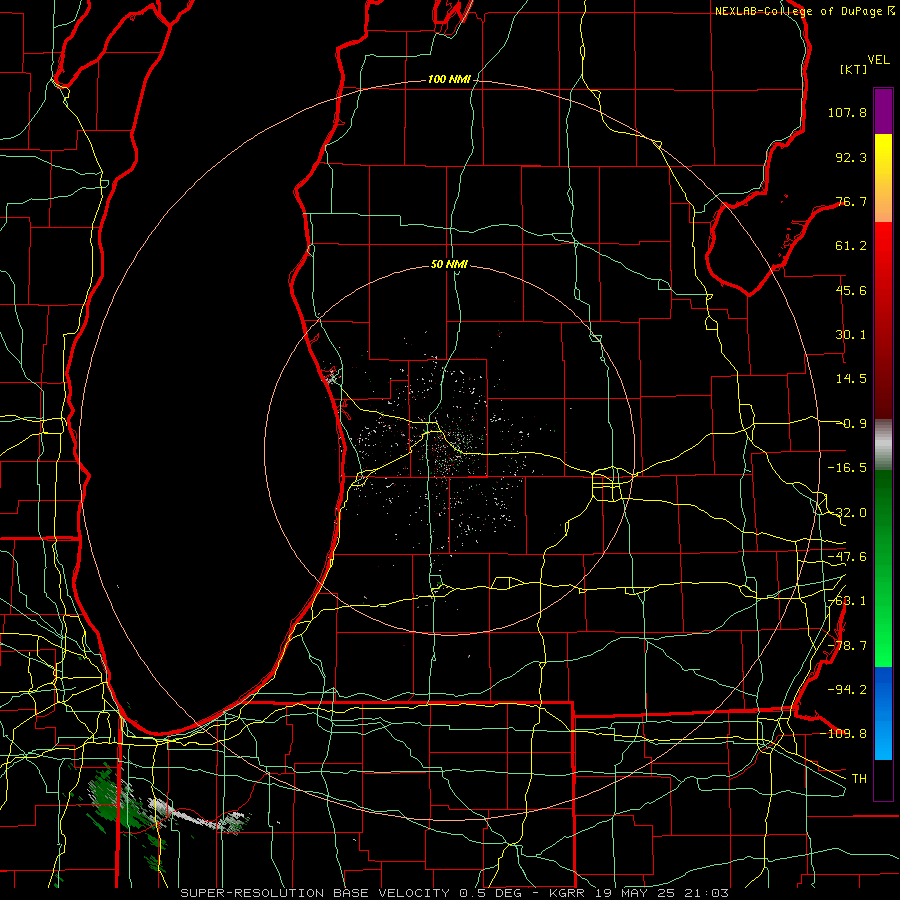Click the -78.7 scale value
The width and height of the screenshot is (900, 900).
point(847,646)
